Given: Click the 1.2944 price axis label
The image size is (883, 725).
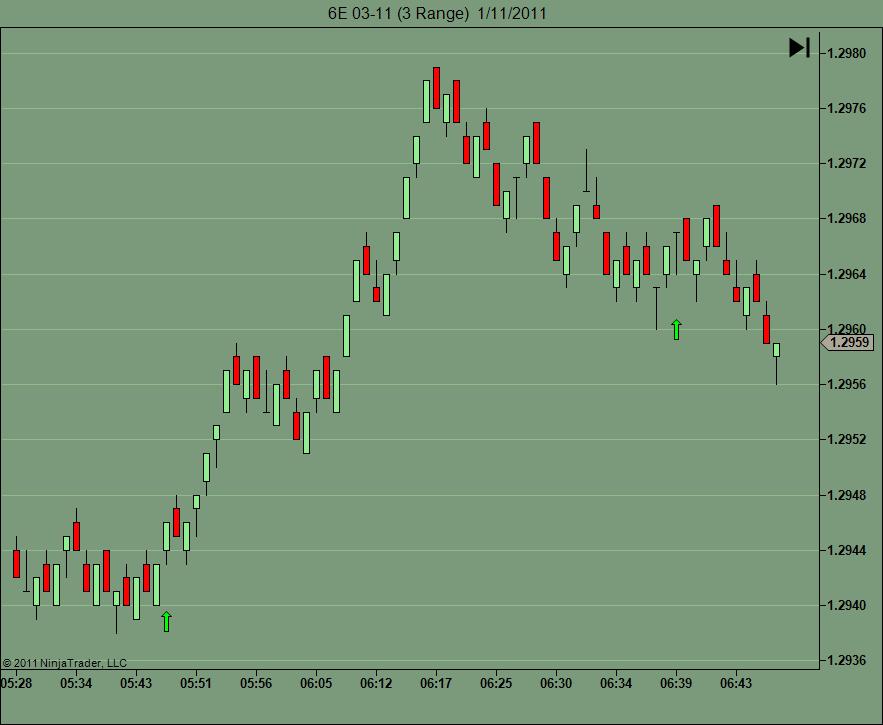Looking at the screenshot, I should click(846, 550).
